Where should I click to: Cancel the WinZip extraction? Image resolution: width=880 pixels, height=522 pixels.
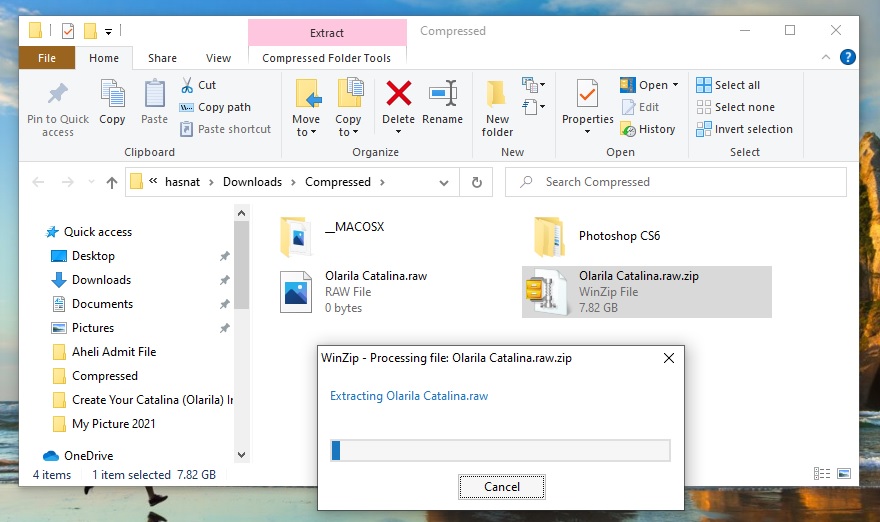(x=502, y=487)
